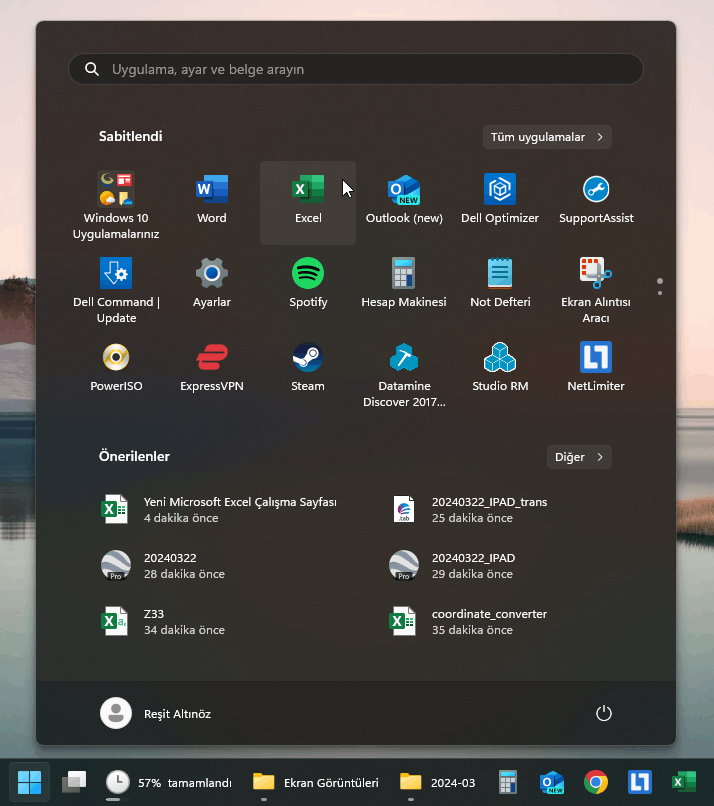Switch to Ekran Görüntüleri folder window
Screen dimensions: 714x806
tap(316, 782)
